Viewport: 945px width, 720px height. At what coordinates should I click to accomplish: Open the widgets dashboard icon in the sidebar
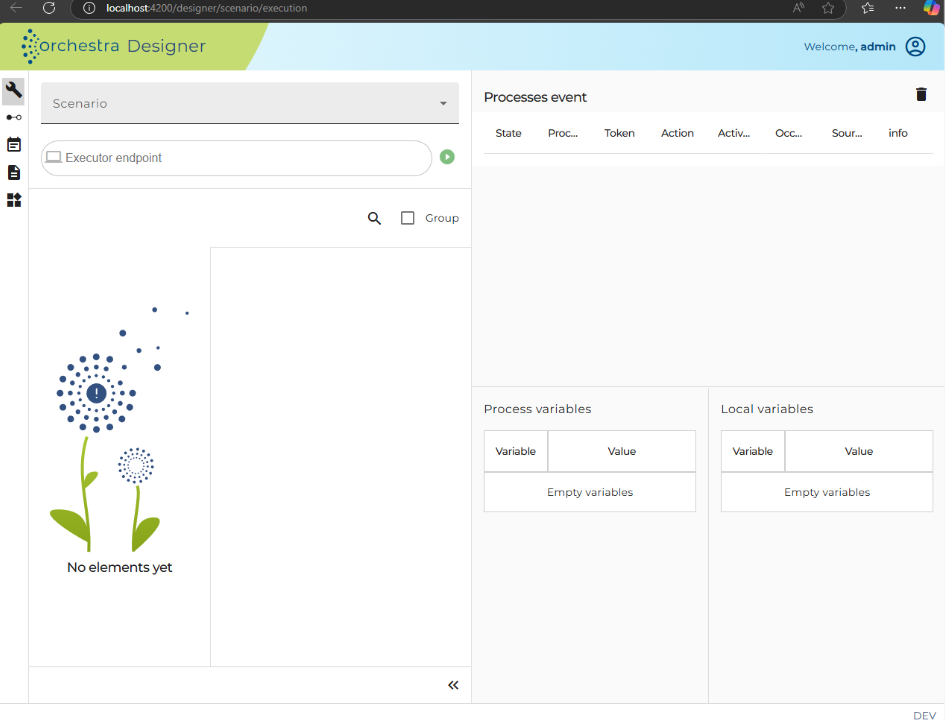coord(14,200)
